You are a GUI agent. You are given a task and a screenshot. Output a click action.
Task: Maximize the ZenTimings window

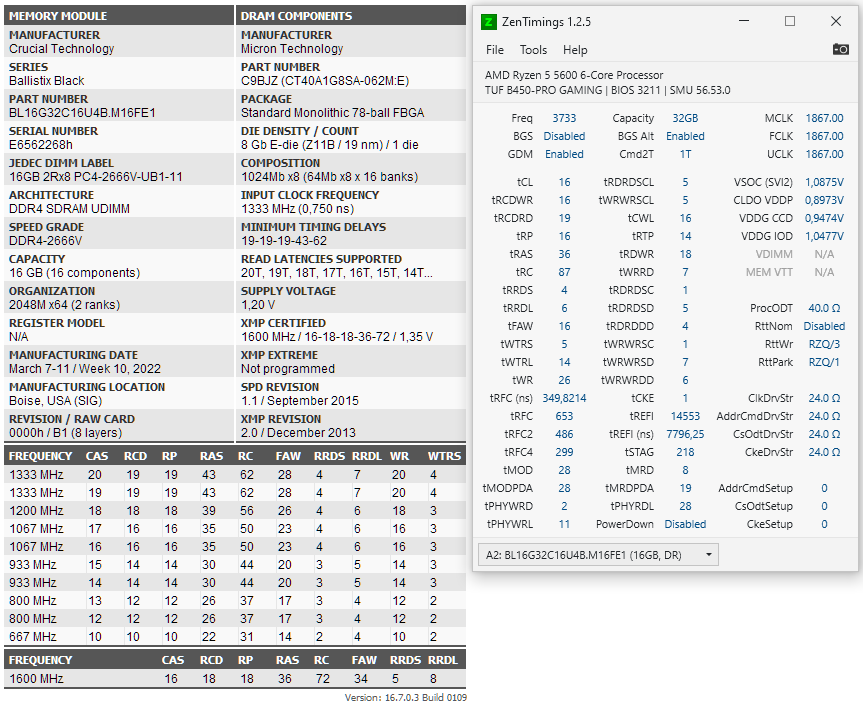[x=790, y=21]
